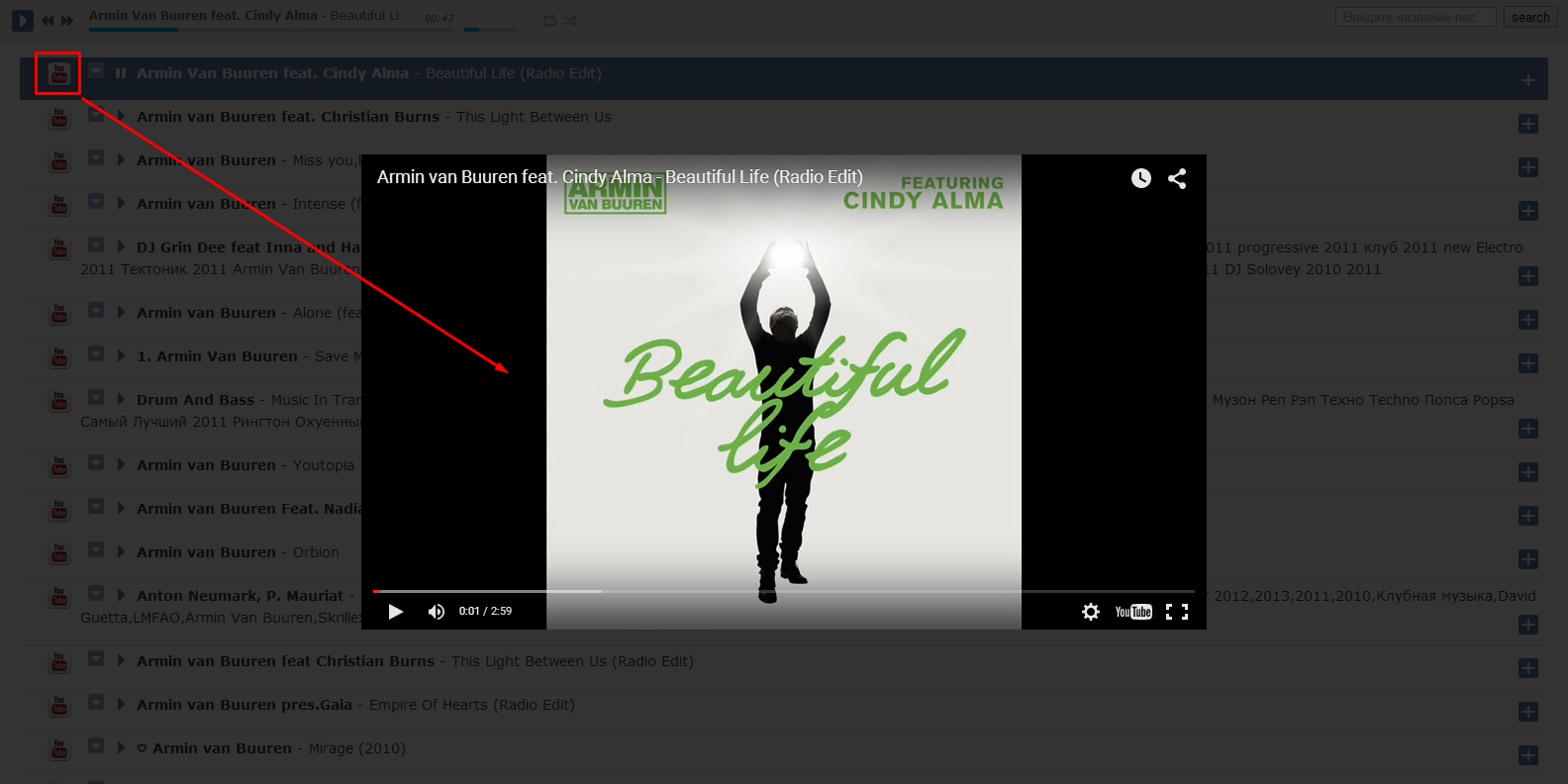Click YouTube icon on Anton Neumark row
This screenshot has width=1568, height=784.
[x=58, y=597]
